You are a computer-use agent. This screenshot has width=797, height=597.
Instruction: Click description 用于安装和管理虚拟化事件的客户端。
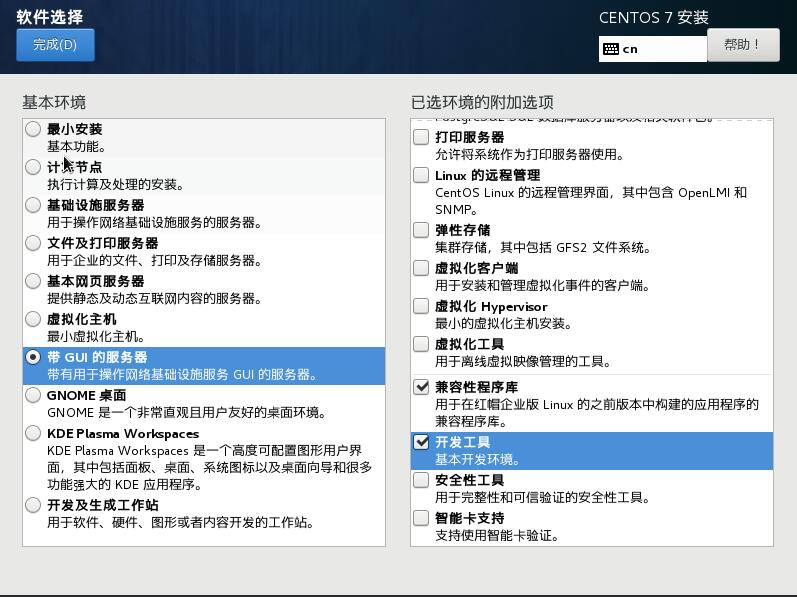542,285
